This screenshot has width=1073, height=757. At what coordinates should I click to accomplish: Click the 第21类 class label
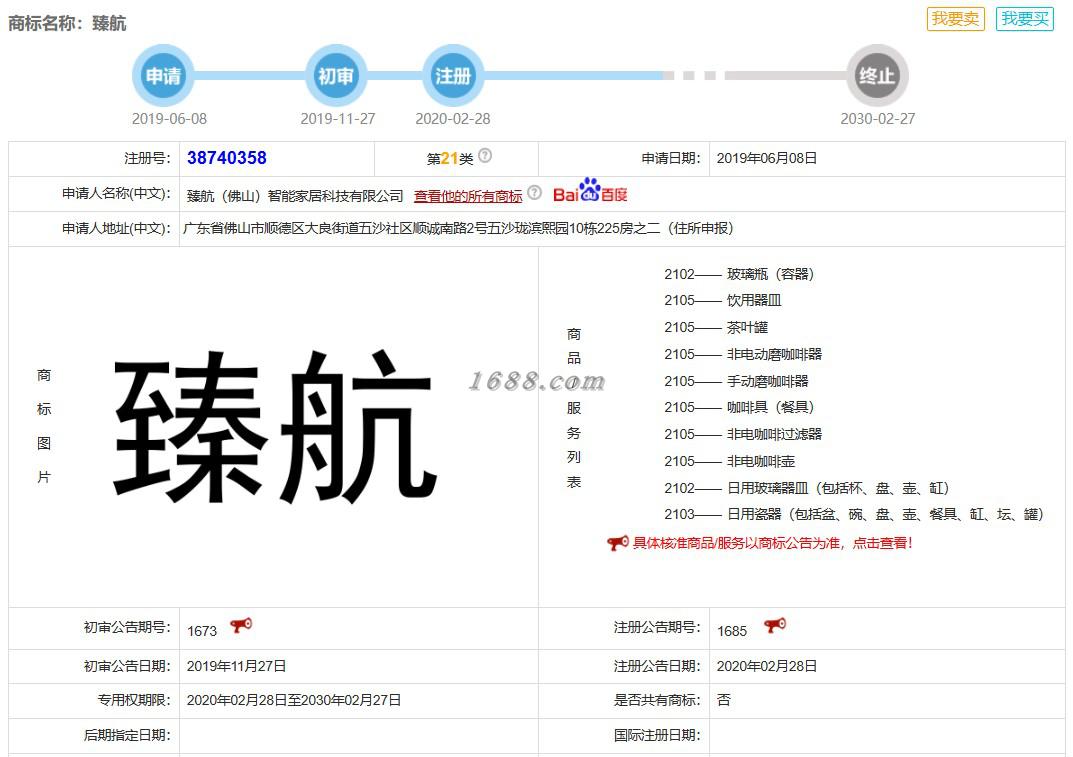tap(450, 159)
